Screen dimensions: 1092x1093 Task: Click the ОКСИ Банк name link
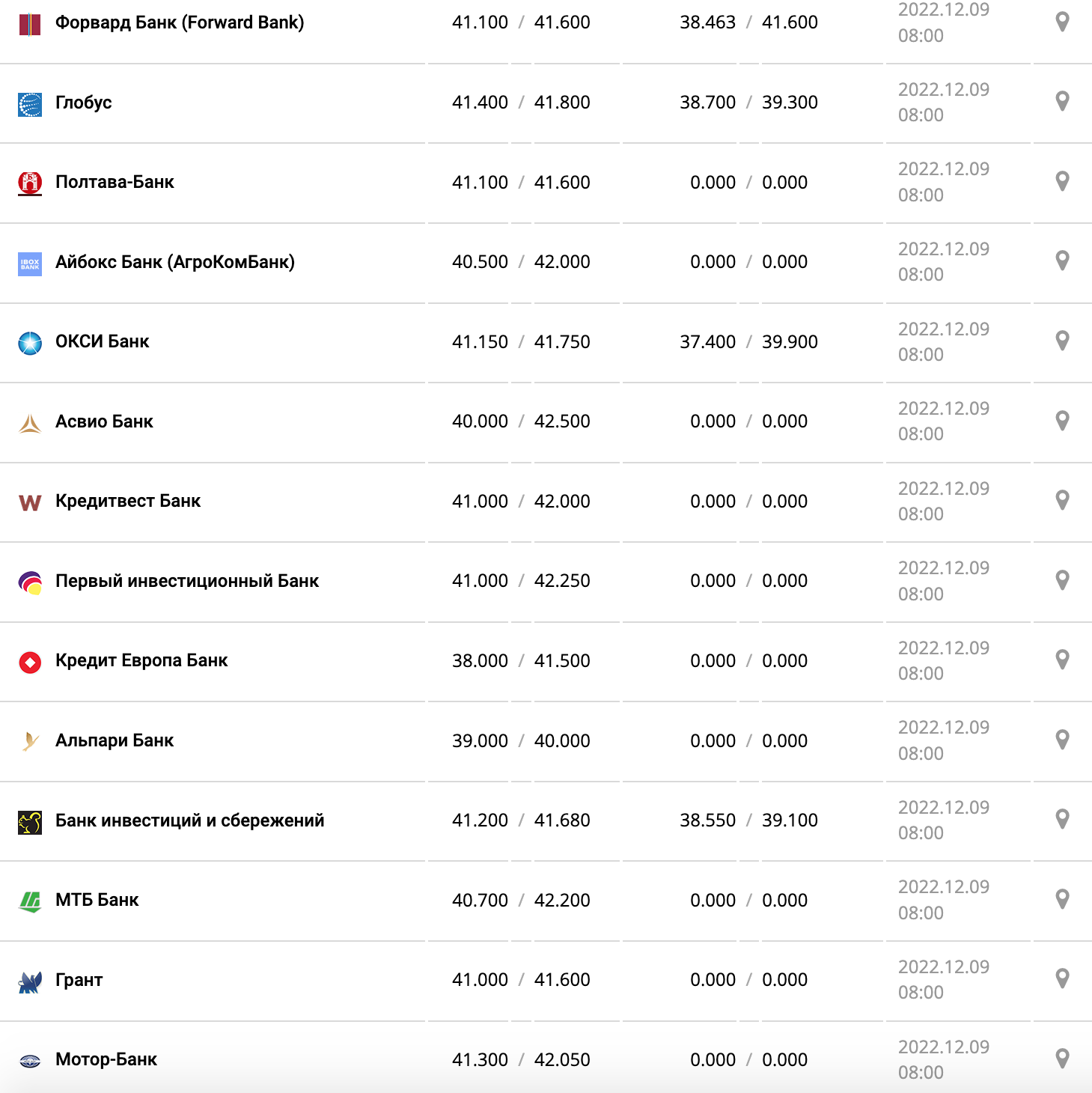pos(103,341)
